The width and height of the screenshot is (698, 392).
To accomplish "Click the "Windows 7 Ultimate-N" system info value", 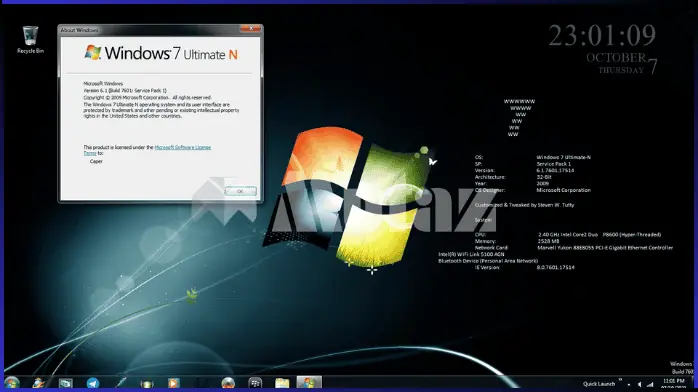I will click(564, 157).
